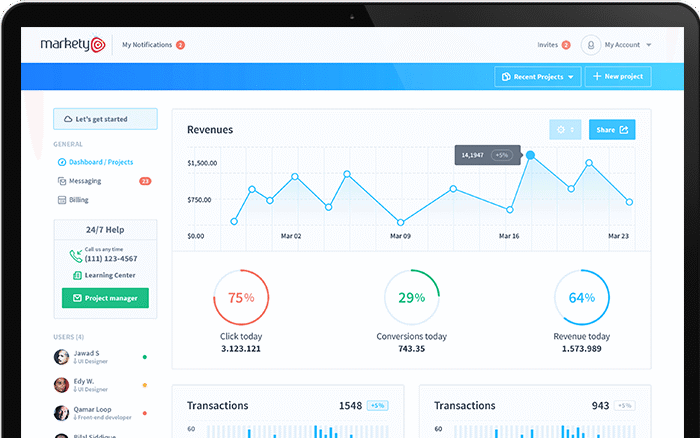Expand the My Account dropdown arrow

click(649, 45)
